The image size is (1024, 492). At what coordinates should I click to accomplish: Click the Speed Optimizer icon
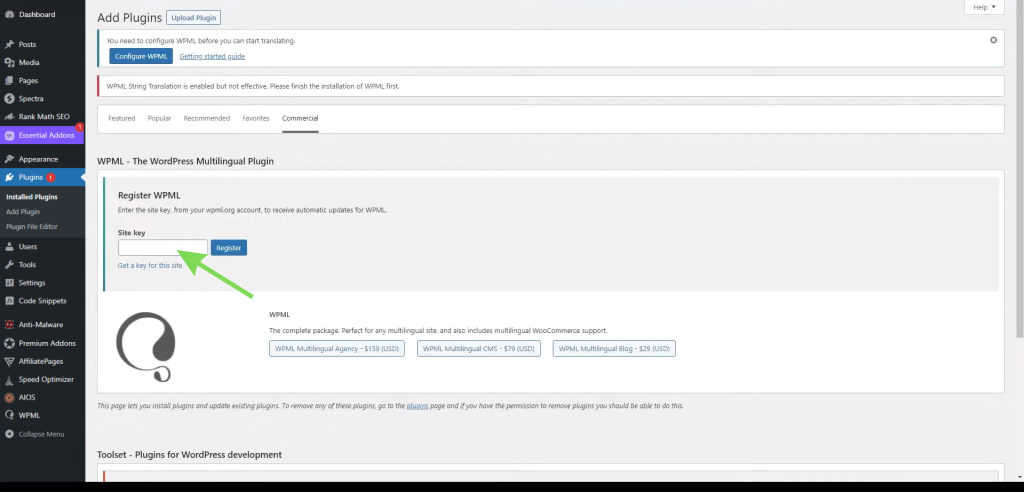[9, 380]
